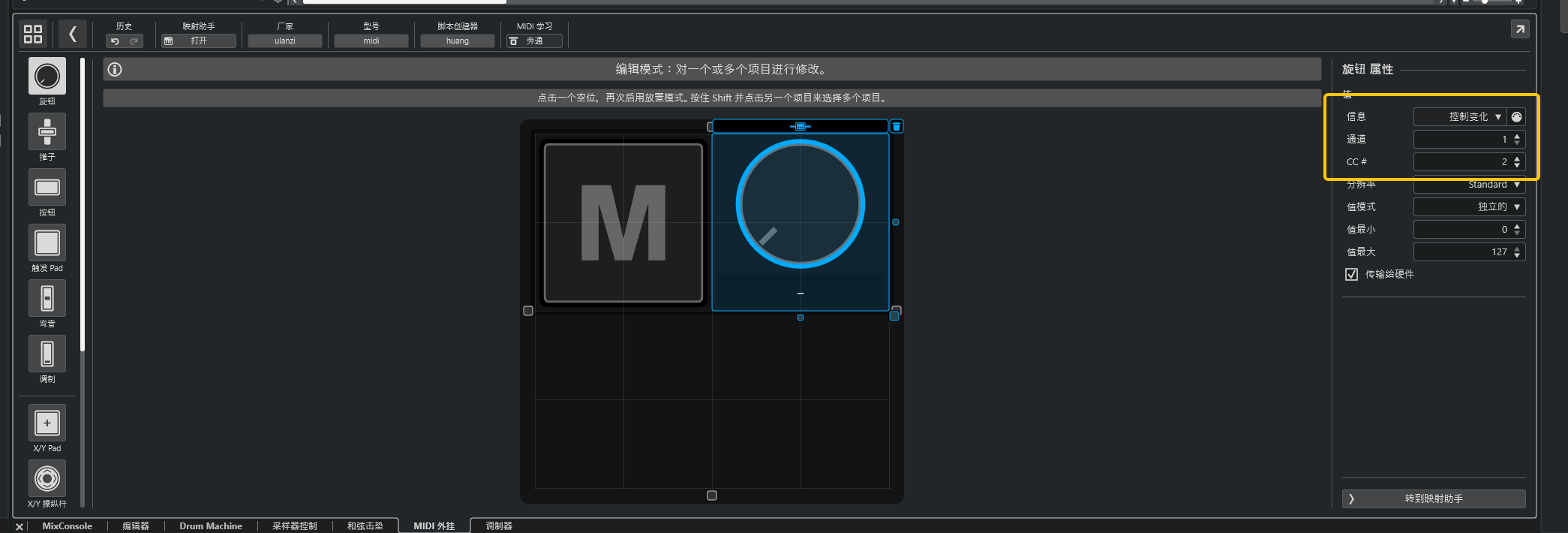Screen dimensions: 1568x533
Task: Toggle MIDI 学习 bypass (旁通)
Action: point(534,41)
